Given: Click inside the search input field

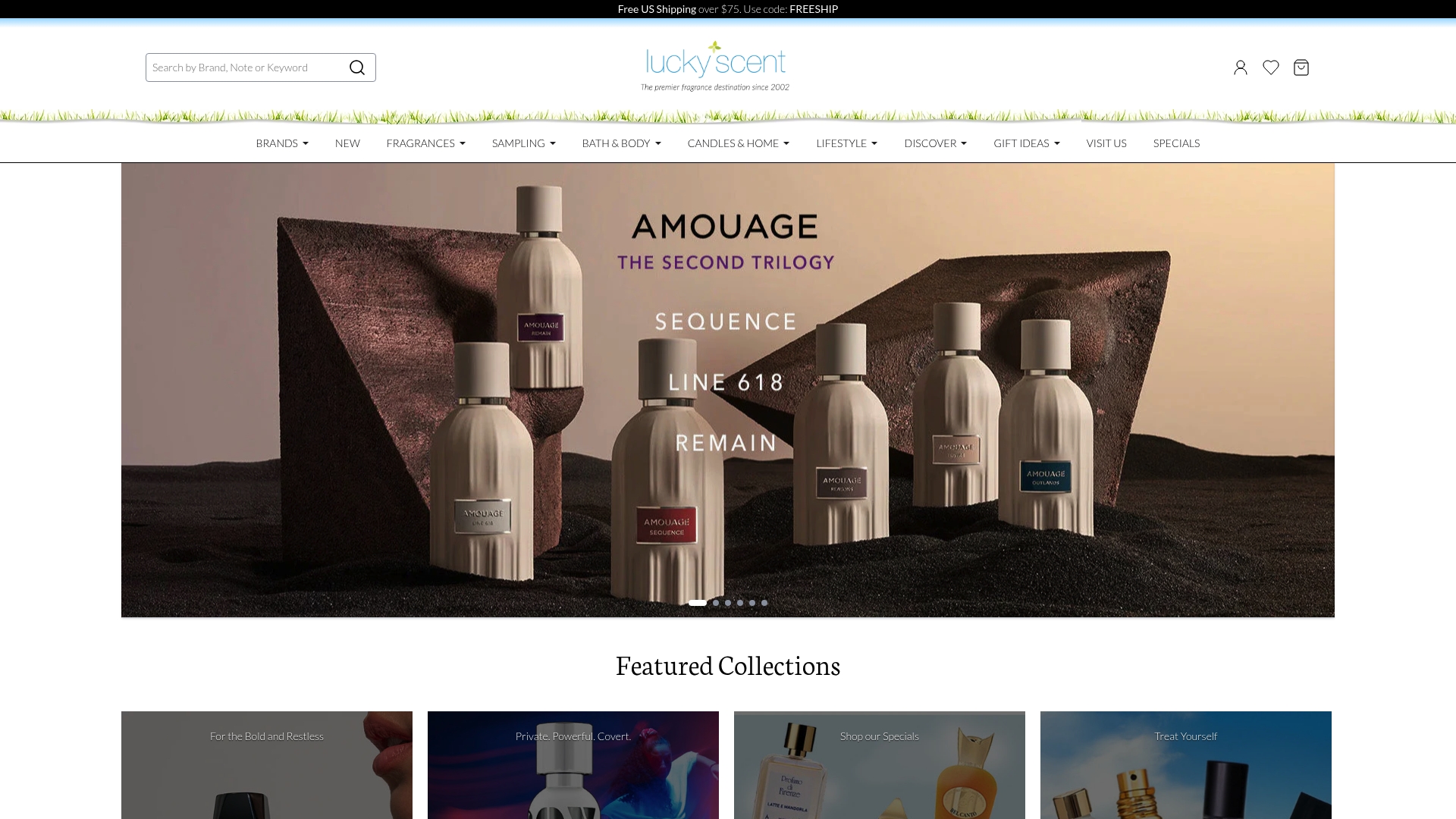Looking at the screenshot, I should pyautogui.click(x=243, y=67).
